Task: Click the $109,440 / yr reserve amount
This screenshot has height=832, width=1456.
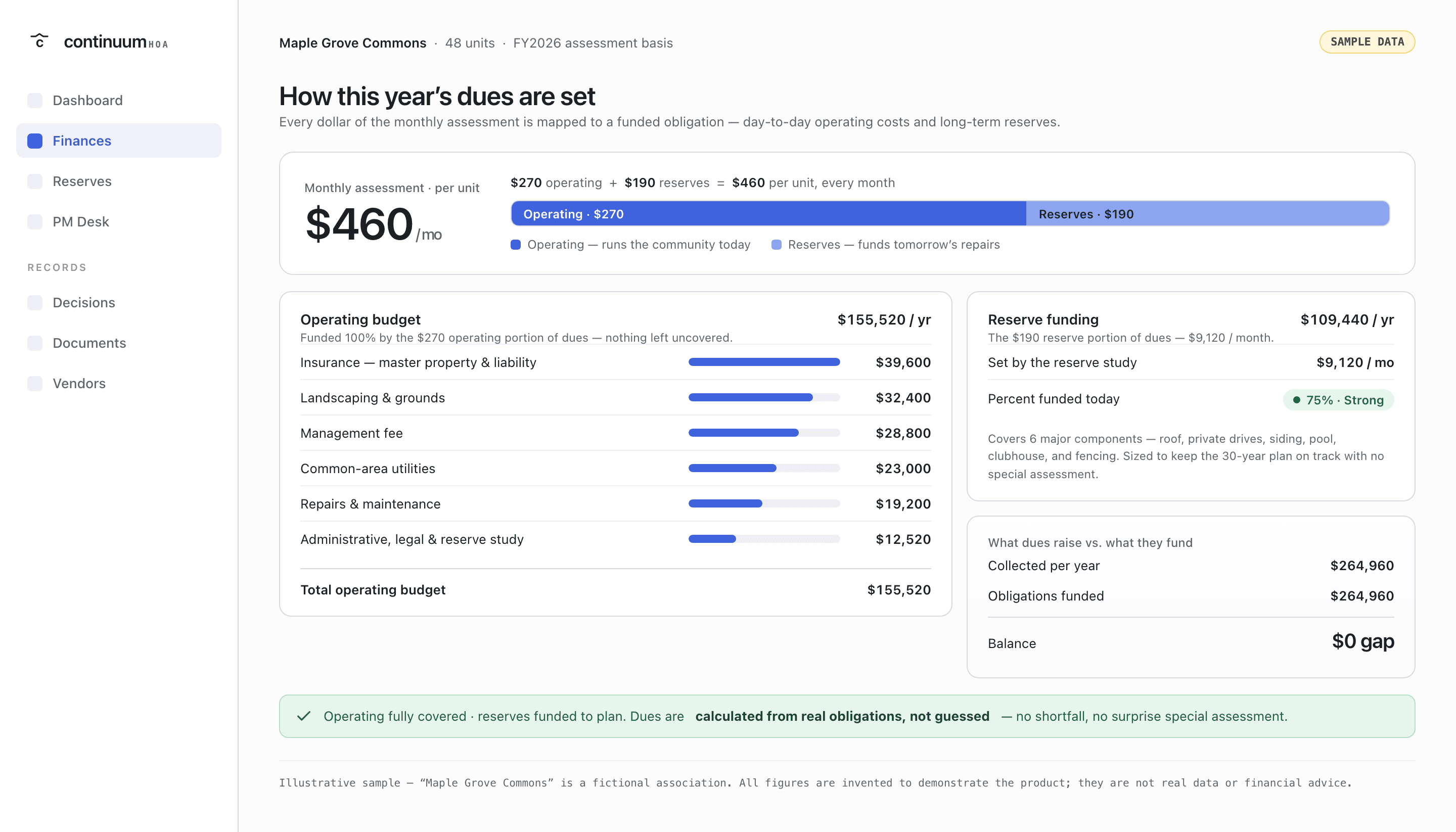Action: click(1347, 319)
